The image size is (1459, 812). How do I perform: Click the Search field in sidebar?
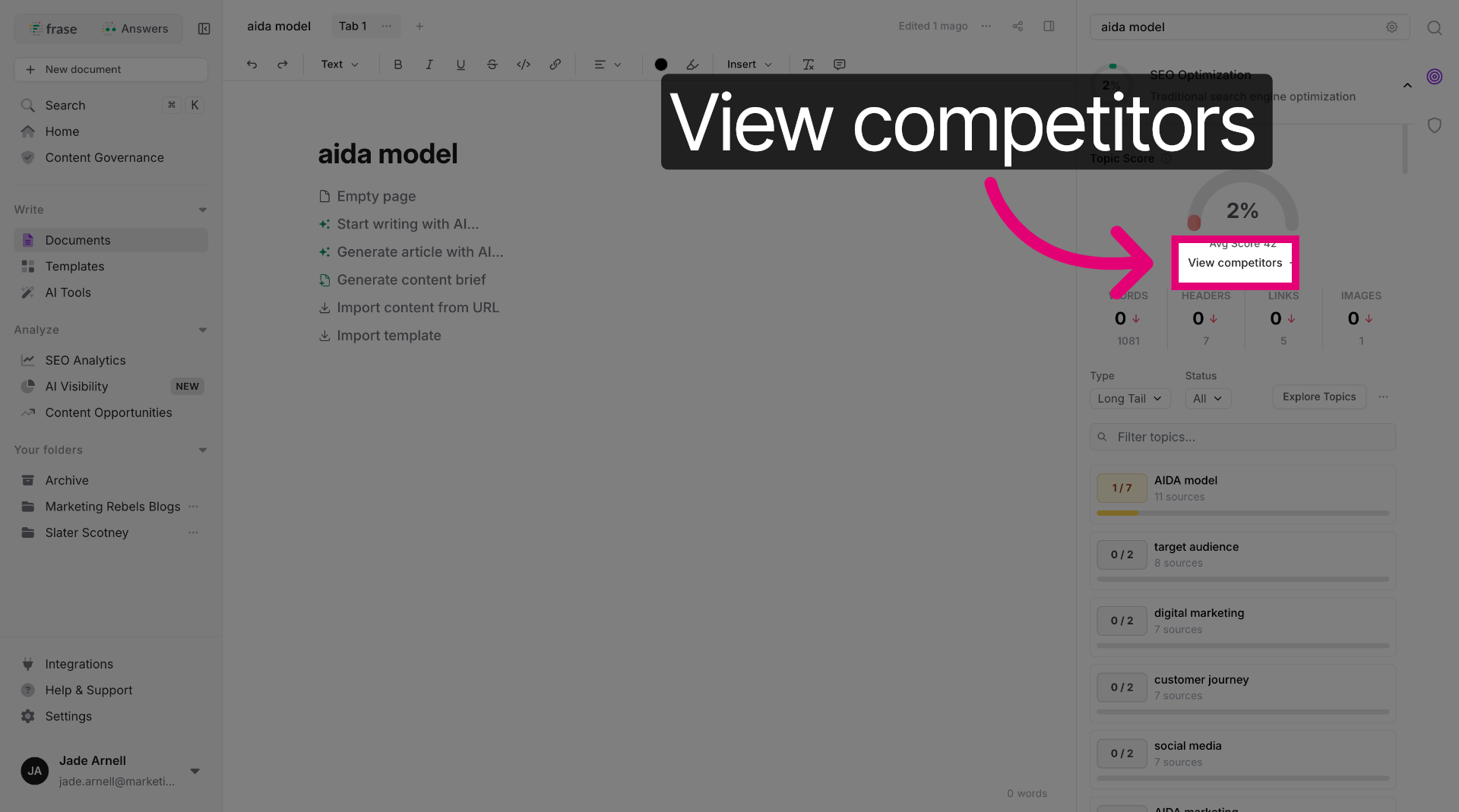coord(111,106)
